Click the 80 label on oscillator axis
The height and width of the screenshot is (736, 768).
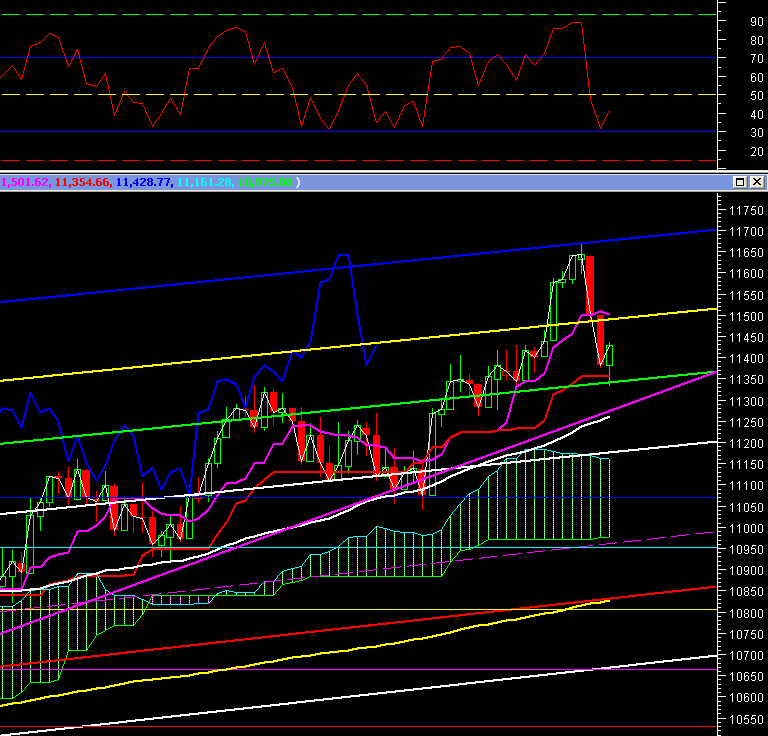pos(757,41)
